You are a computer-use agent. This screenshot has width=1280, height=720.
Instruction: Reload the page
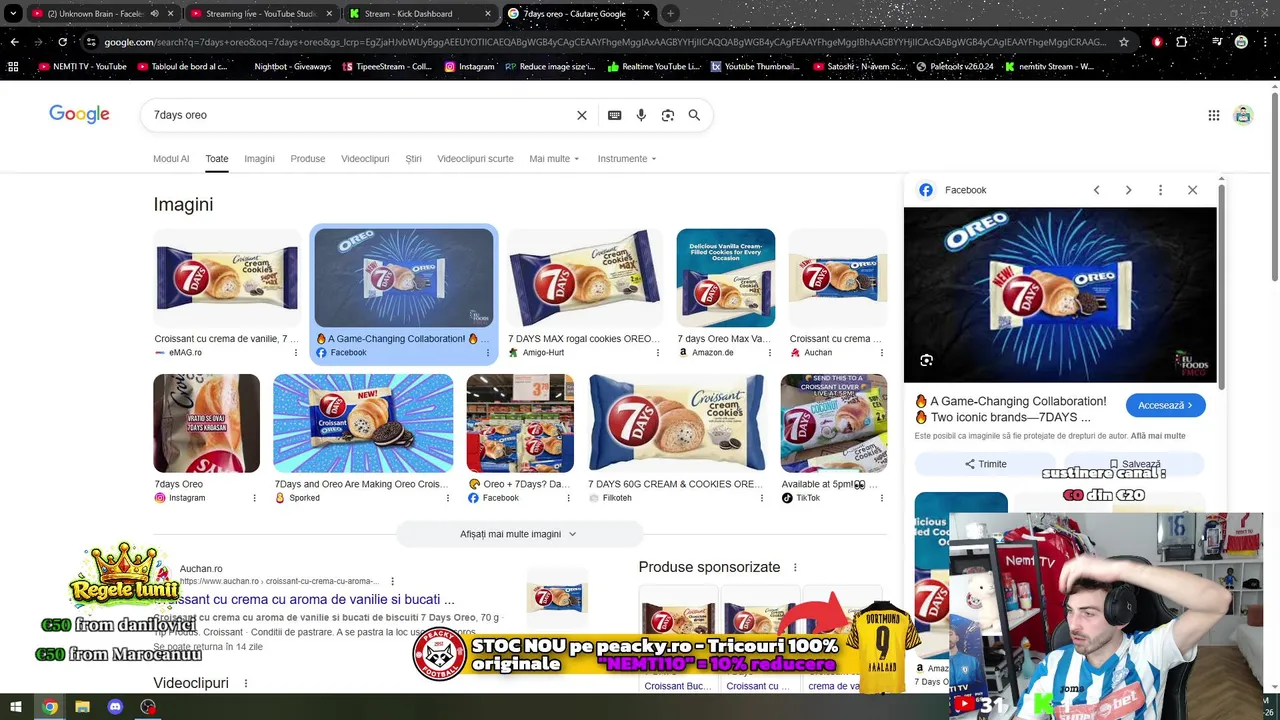coord(62,42)
